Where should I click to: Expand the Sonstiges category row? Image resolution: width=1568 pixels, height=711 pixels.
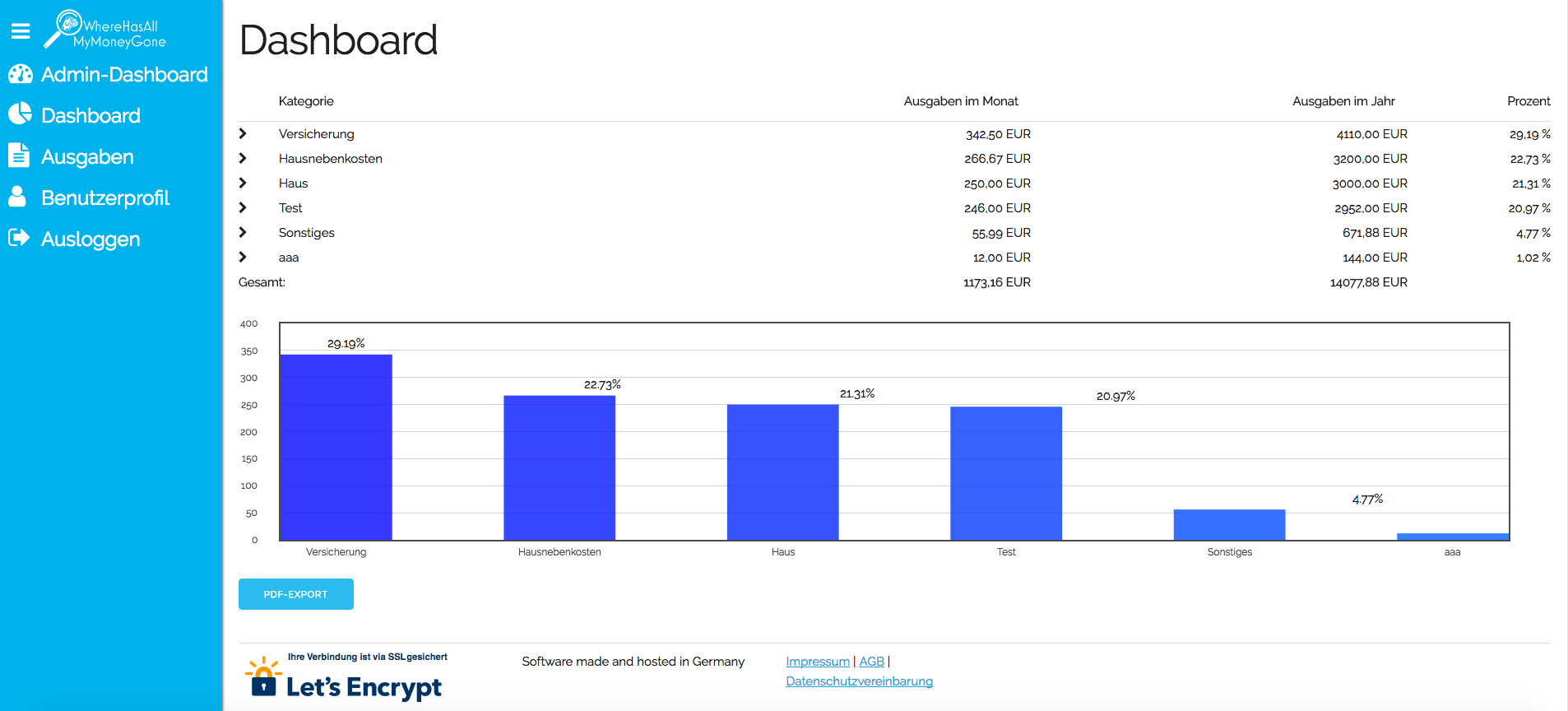point(243,232)
